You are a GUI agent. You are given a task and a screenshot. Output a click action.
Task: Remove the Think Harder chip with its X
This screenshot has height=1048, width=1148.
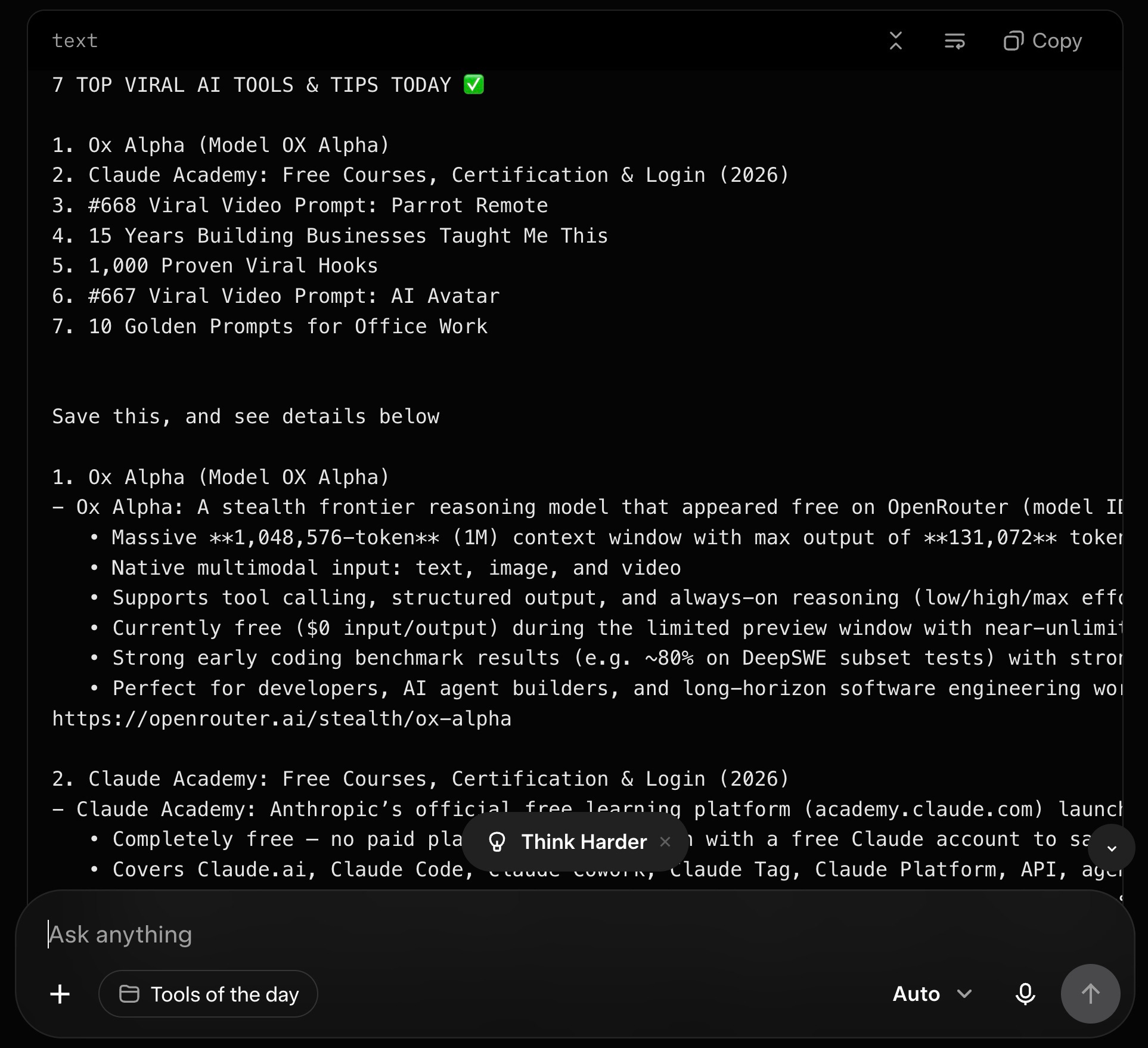(x=665, y=842)
